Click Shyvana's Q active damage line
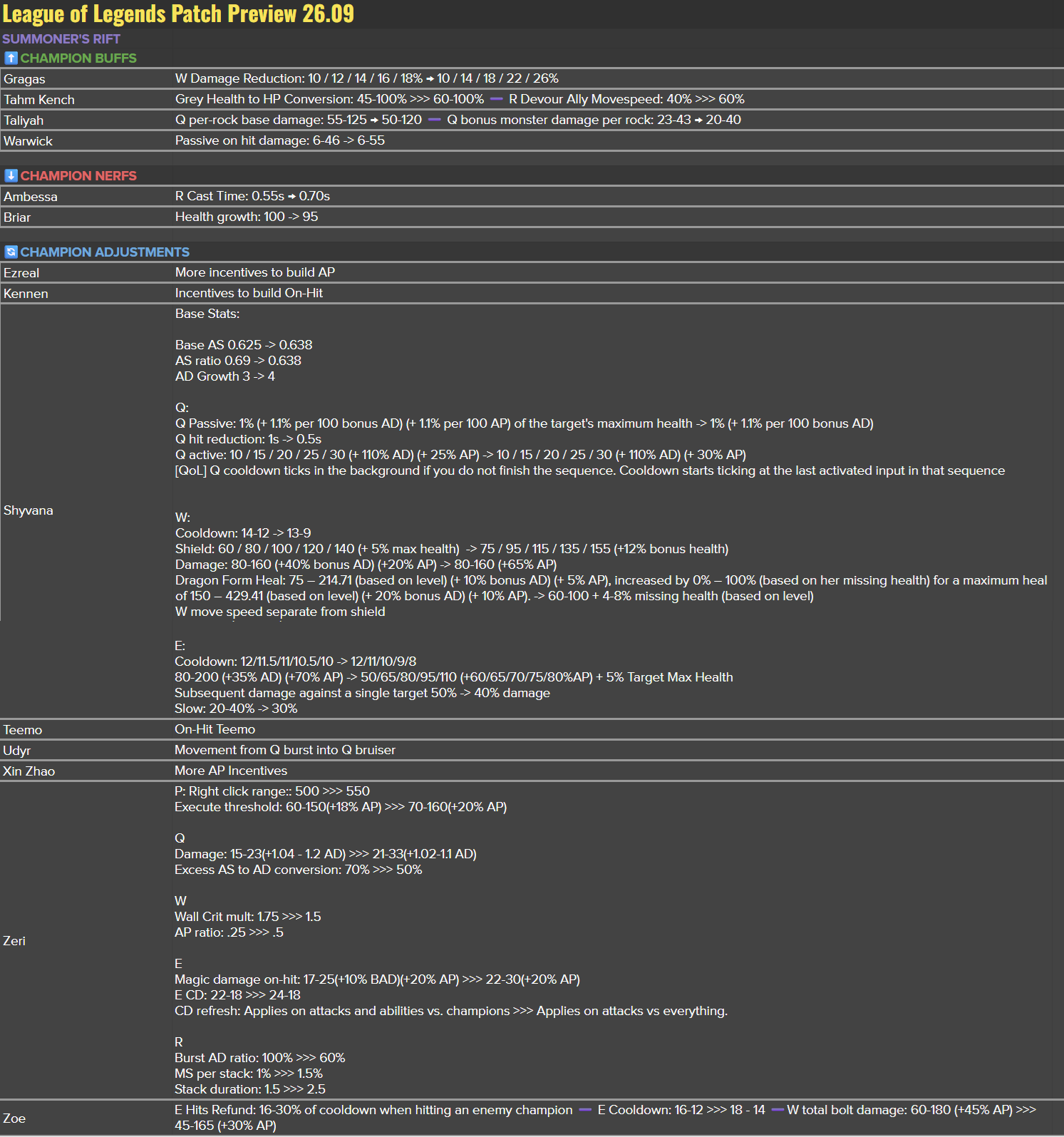The image size is (1064, 1137). click(461, 455)
